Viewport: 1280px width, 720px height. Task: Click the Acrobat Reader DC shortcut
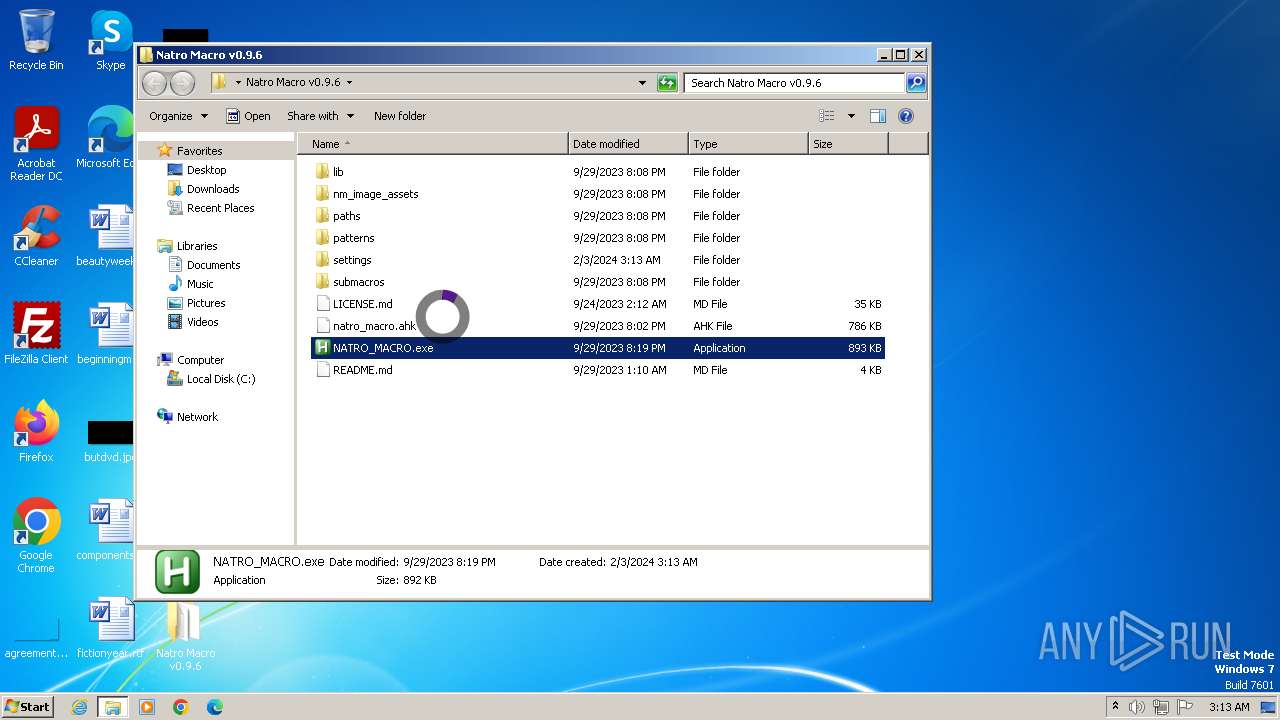(x=36, y=144)
